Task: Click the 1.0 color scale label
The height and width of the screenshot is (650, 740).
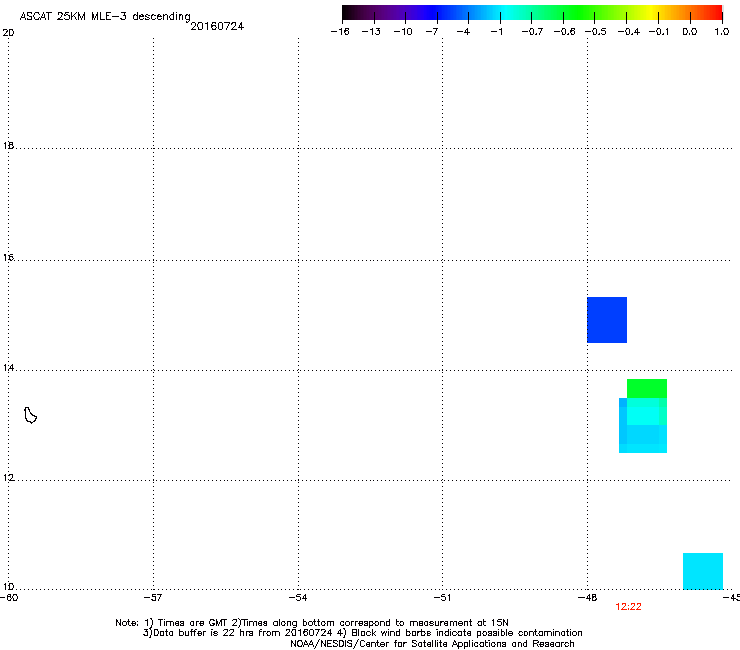Action: pos(722,32)
